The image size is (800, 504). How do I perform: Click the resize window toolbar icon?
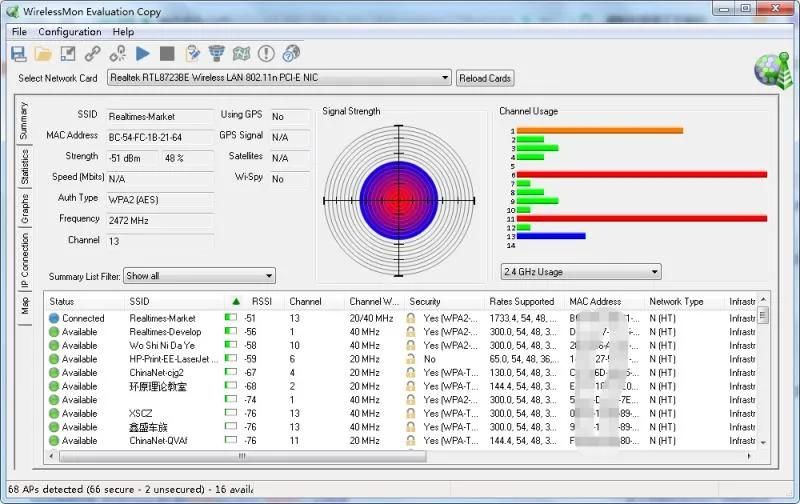click(x=68, y=54)
